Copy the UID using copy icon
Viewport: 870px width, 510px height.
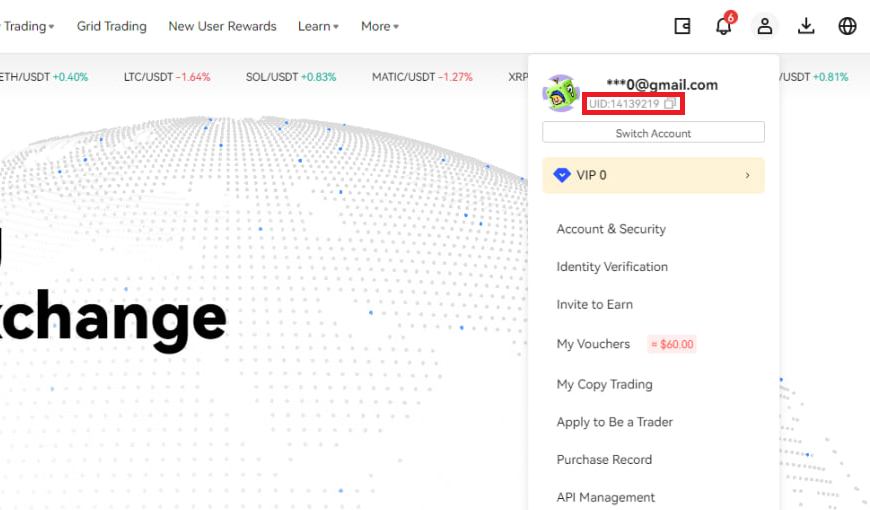pyautogui.click(x=671, y=104)
